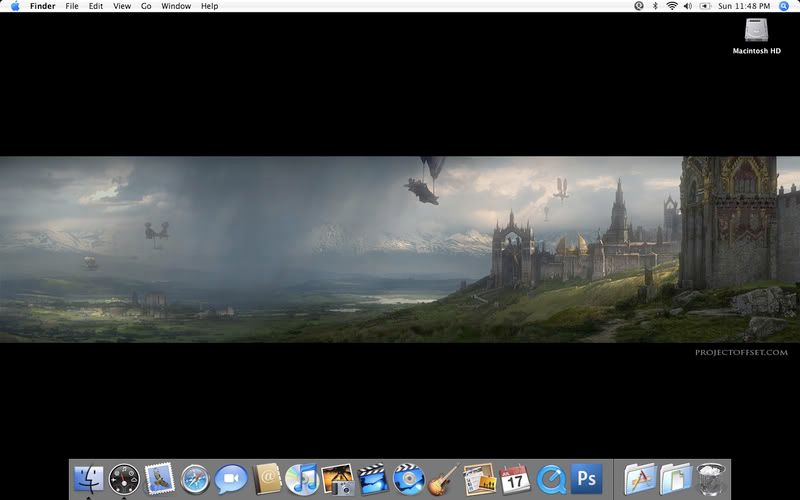Image resolution: width=800 pixels, height=500 pixels.
Task: Open Mail stamp icon in Dock
Action: tap(160, 479)
